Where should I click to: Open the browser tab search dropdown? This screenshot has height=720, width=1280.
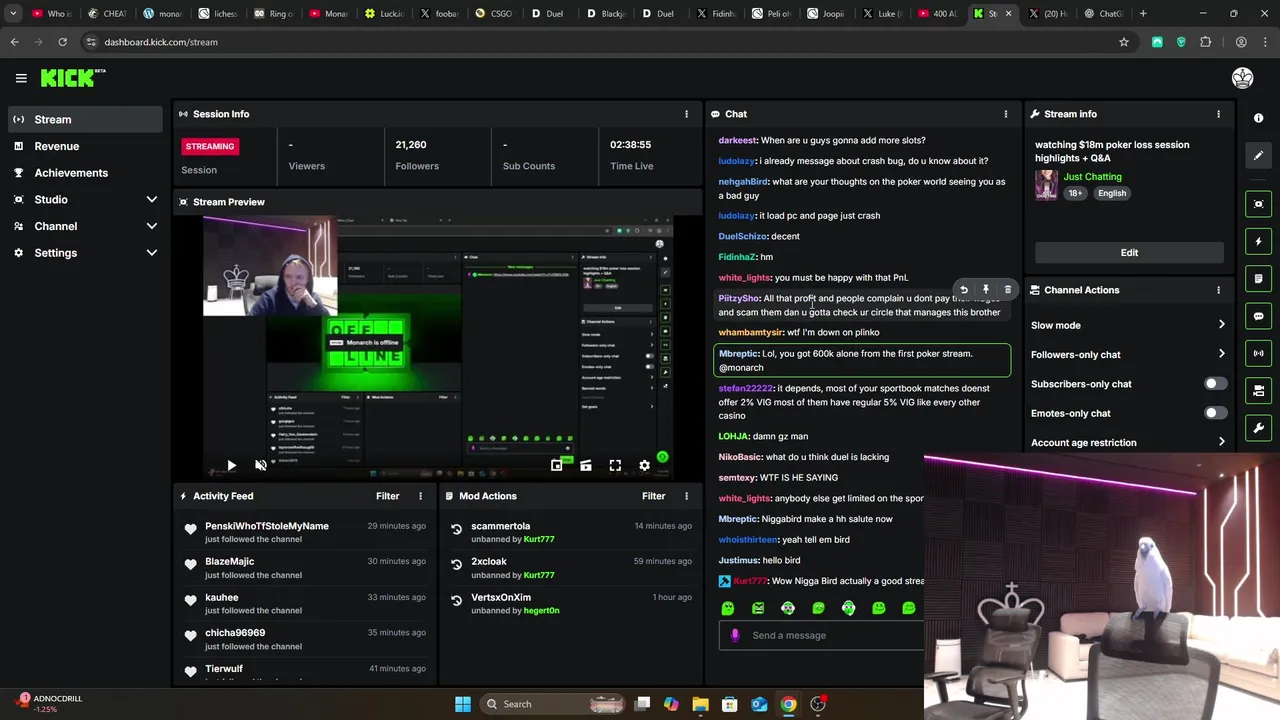coord(13,14)
